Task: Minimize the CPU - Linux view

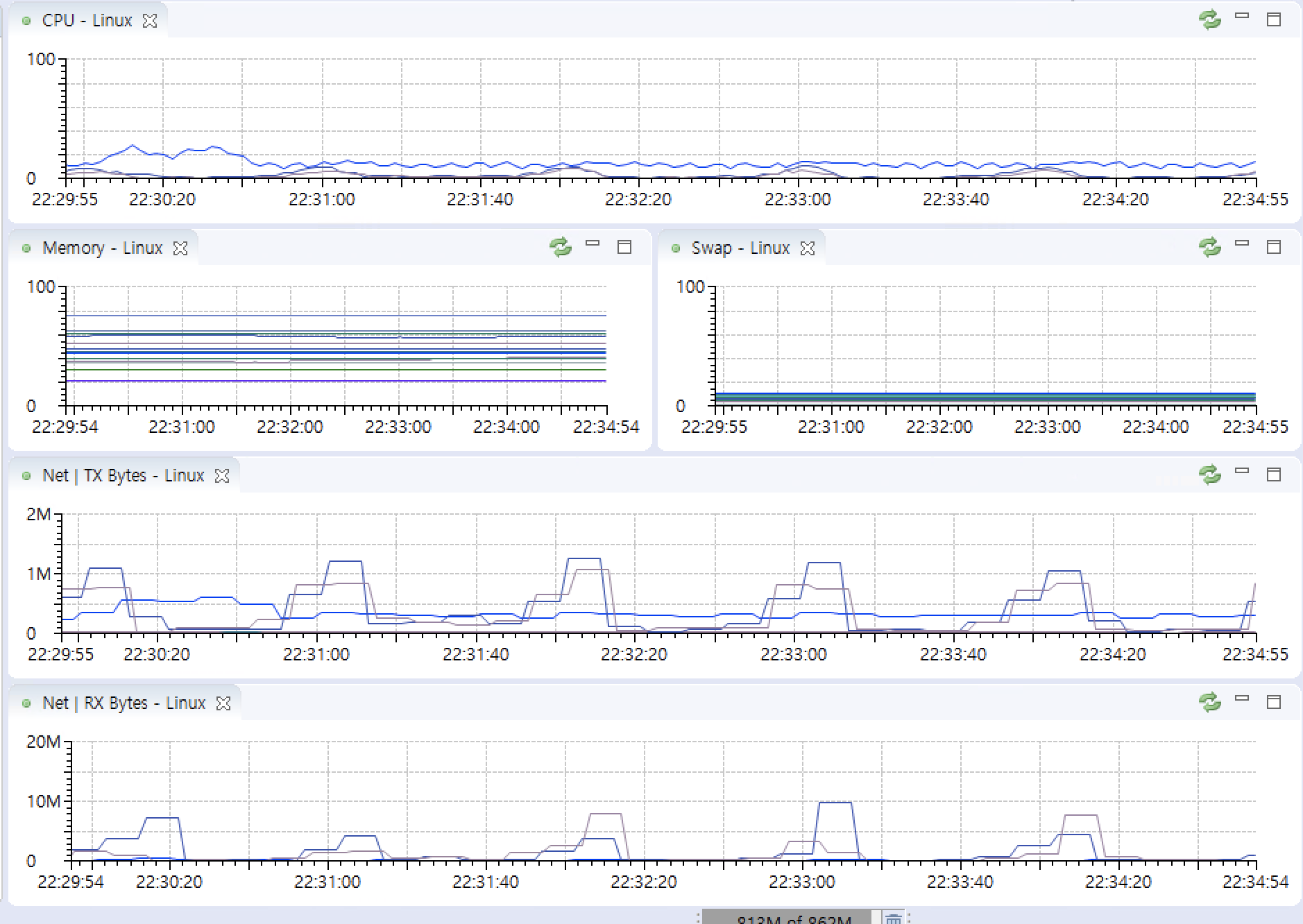Action: tap(1242, 15)
